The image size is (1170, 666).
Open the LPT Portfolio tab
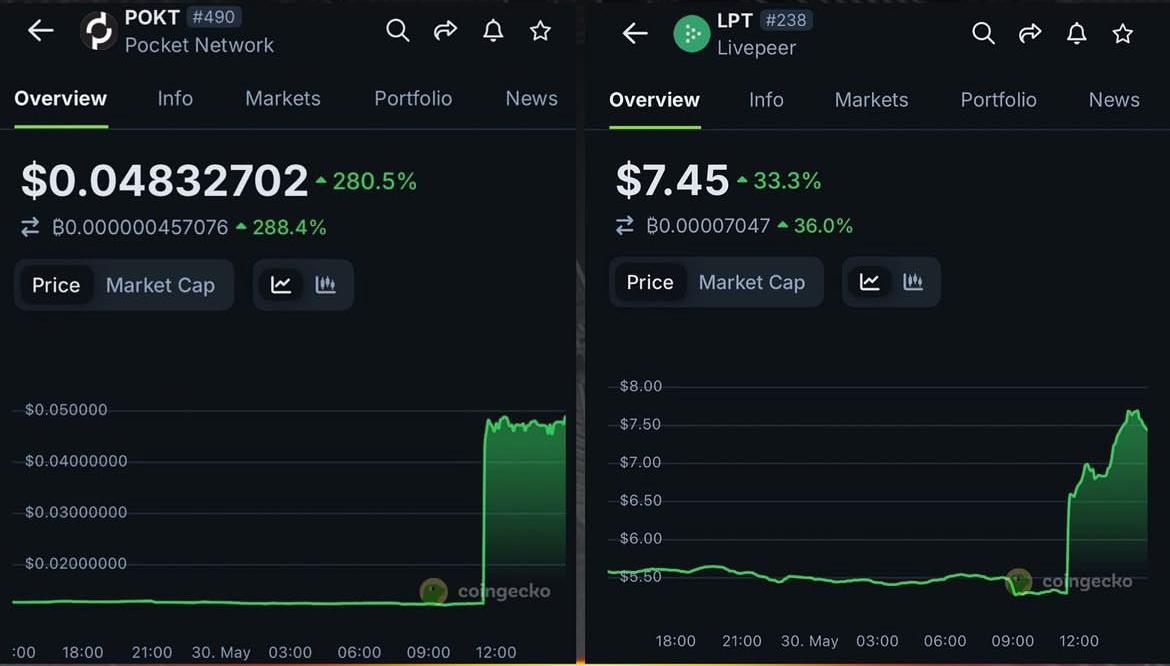tap(998, 100)
